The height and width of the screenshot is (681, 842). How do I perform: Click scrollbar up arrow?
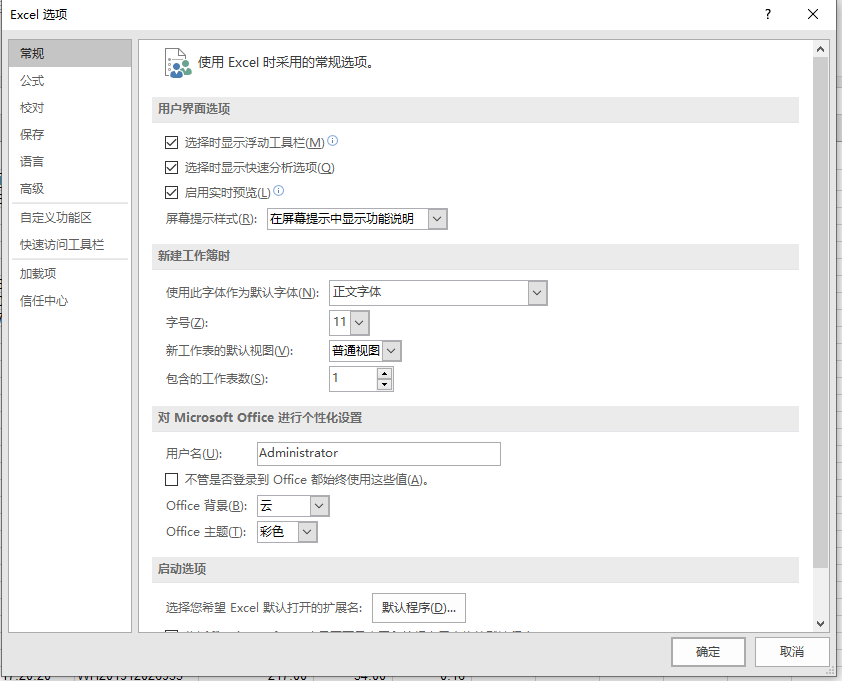[x=821, y=49]
